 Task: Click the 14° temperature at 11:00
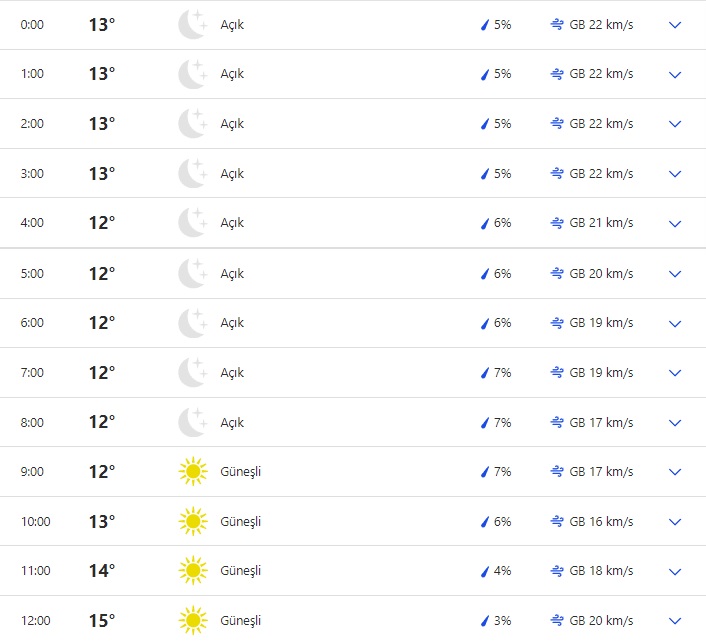[x=102, y=571]
